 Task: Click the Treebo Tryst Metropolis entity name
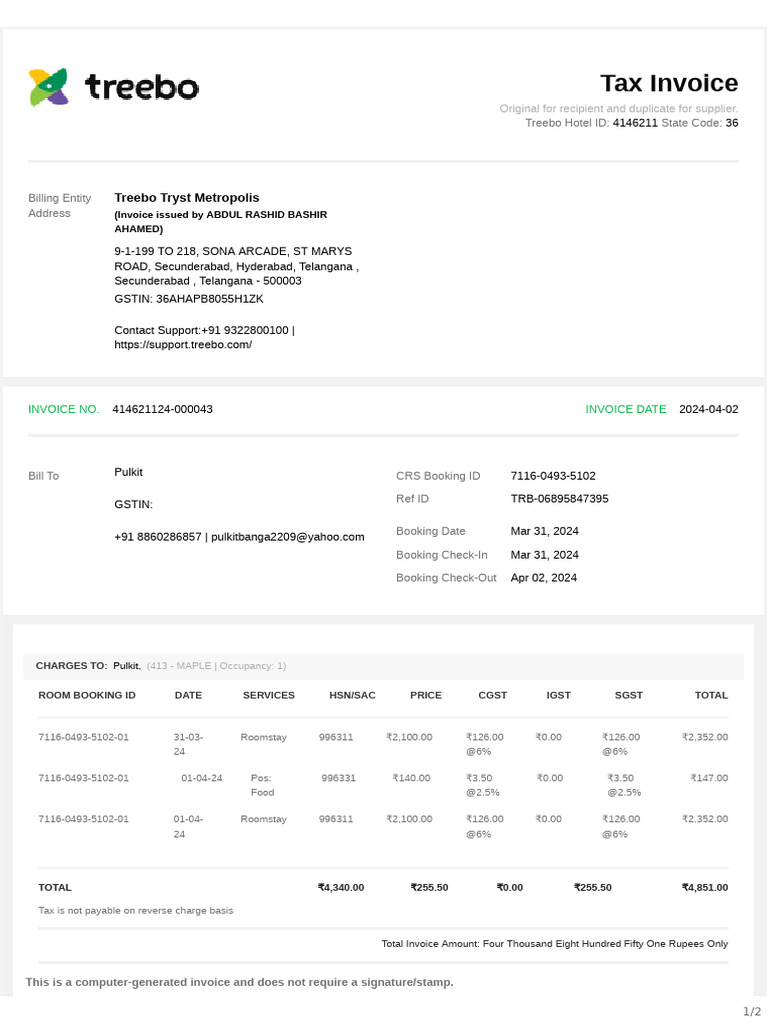coord(187,197)
